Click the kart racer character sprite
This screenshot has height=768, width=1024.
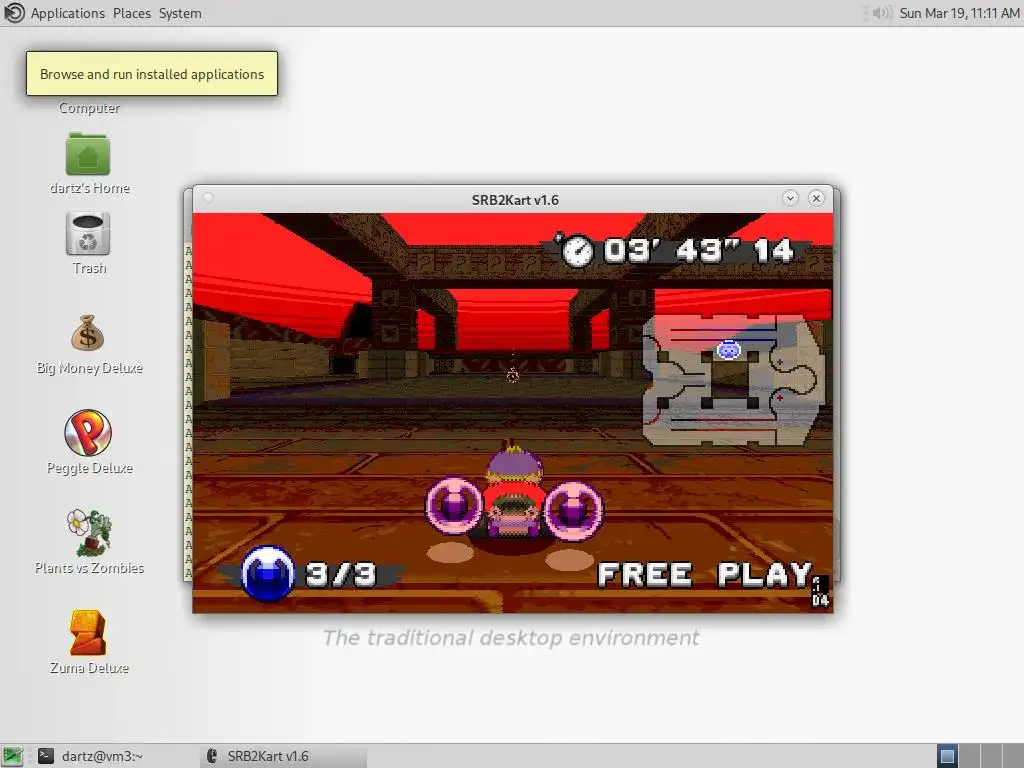(515, 491)
